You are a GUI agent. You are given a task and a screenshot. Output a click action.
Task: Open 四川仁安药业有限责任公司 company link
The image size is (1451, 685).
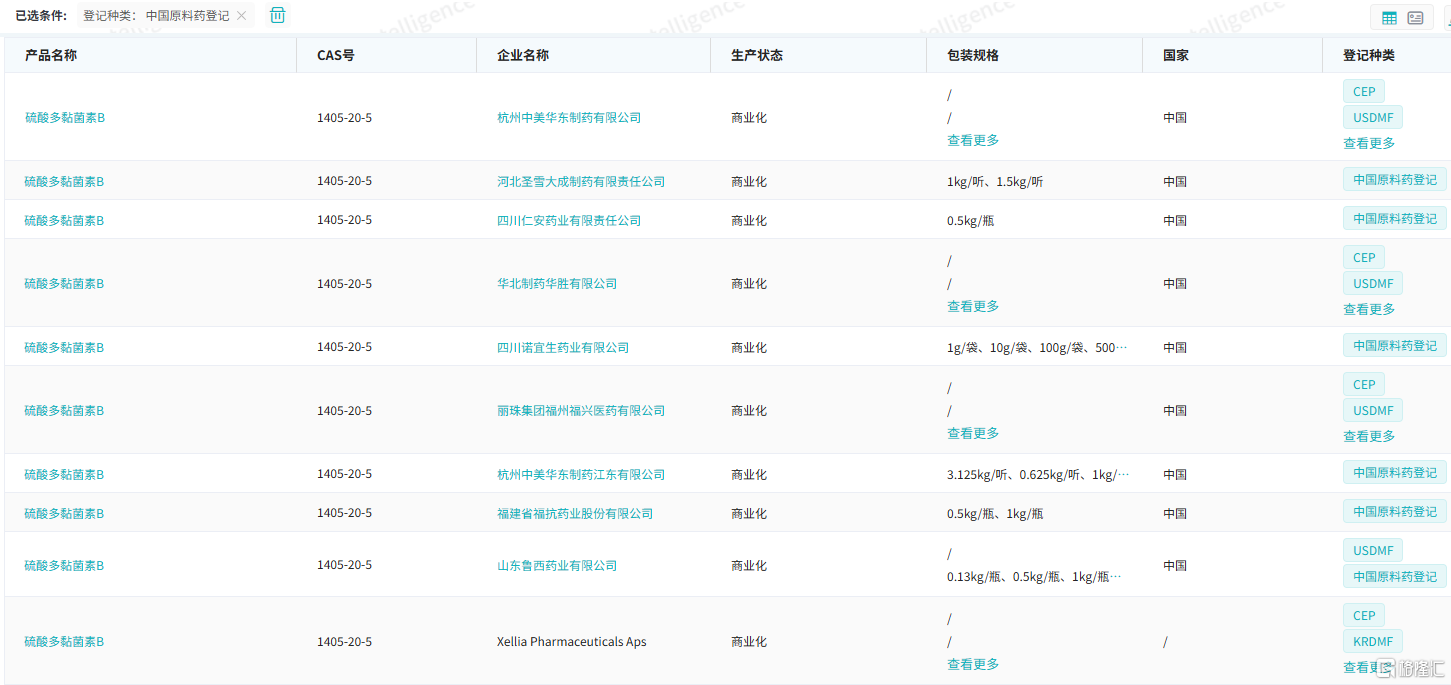coord(569,220)
